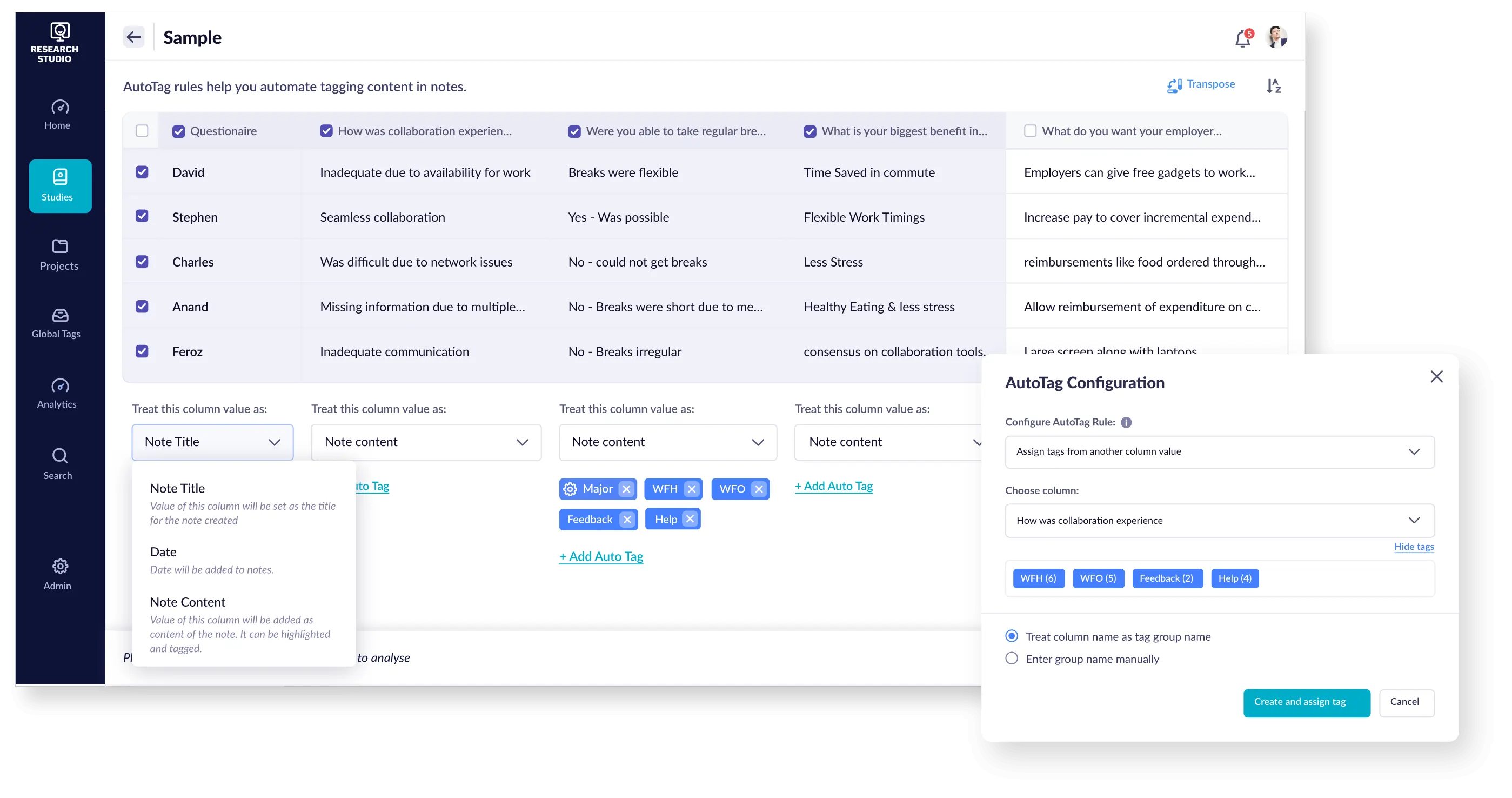Click the Enter group name manually radio button

[x=1012, y=658]
